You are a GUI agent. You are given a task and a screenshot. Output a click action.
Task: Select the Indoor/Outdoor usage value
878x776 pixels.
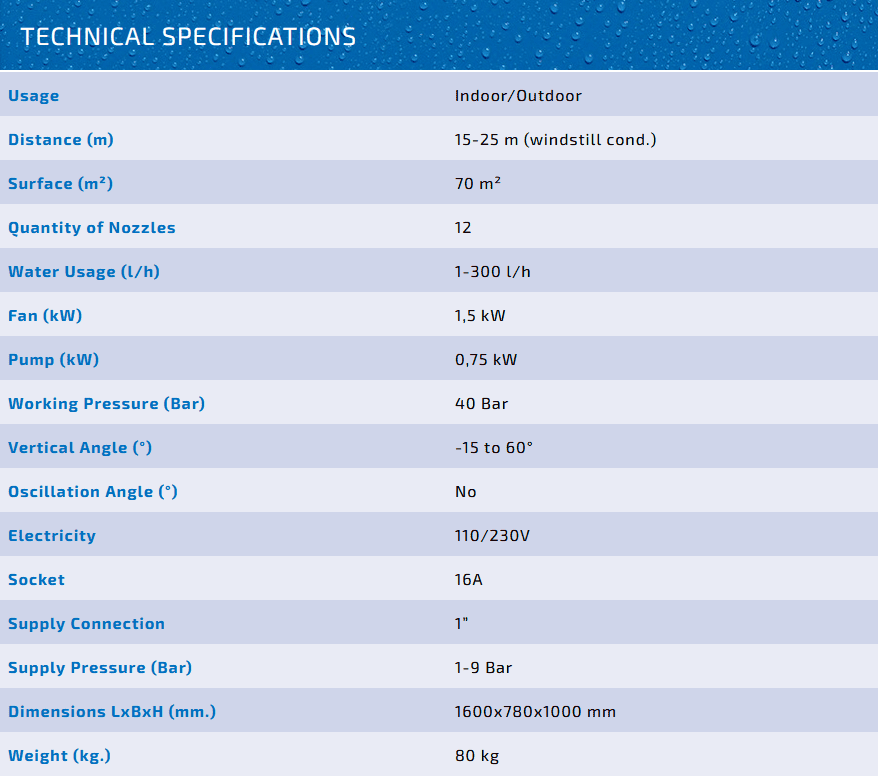pos(518,96)
